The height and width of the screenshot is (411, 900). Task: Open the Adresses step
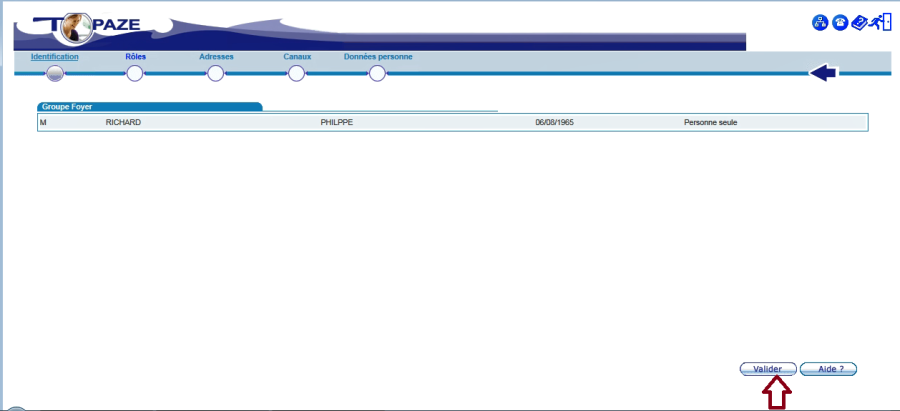pyautogui.click(x=216, y=57)
